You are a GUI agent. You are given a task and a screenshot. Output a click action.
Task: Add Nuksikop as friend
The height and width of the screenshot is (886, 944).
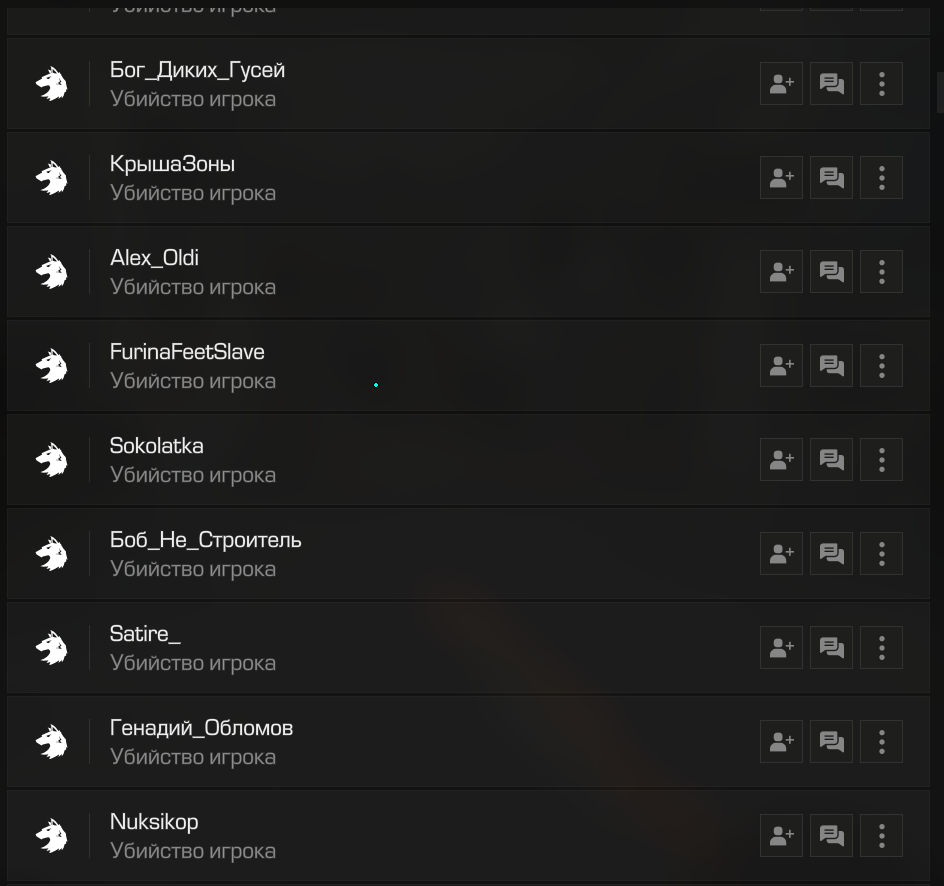[781, 835]
